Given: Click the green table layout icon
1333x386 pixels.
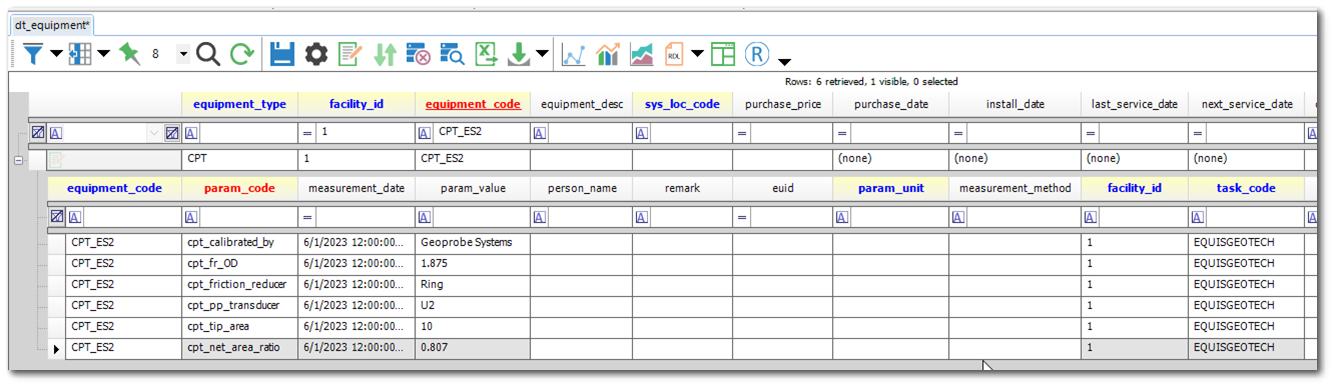Looking at the screenshot, I should pos(723,54).
